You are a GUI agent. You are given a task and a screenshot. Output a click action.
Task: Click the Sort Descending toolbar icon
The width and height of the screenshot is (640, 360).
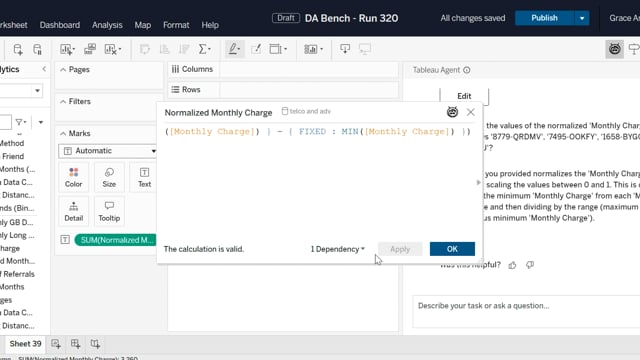184,49
